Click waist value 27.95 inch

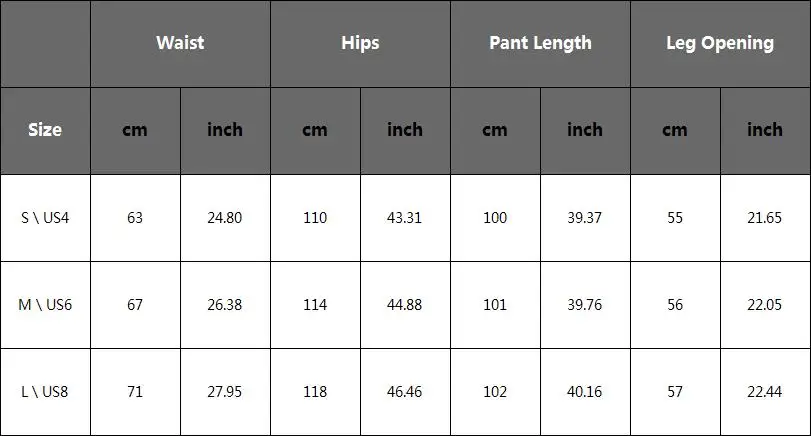pyautogui.click(x=224, y=392)
